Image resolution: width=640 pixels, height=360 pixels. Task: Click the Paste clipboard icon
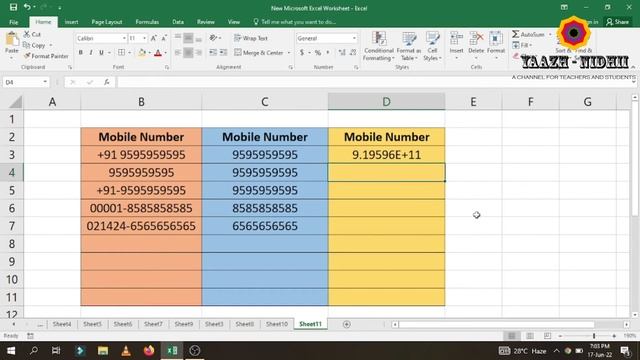click(12, 39)
